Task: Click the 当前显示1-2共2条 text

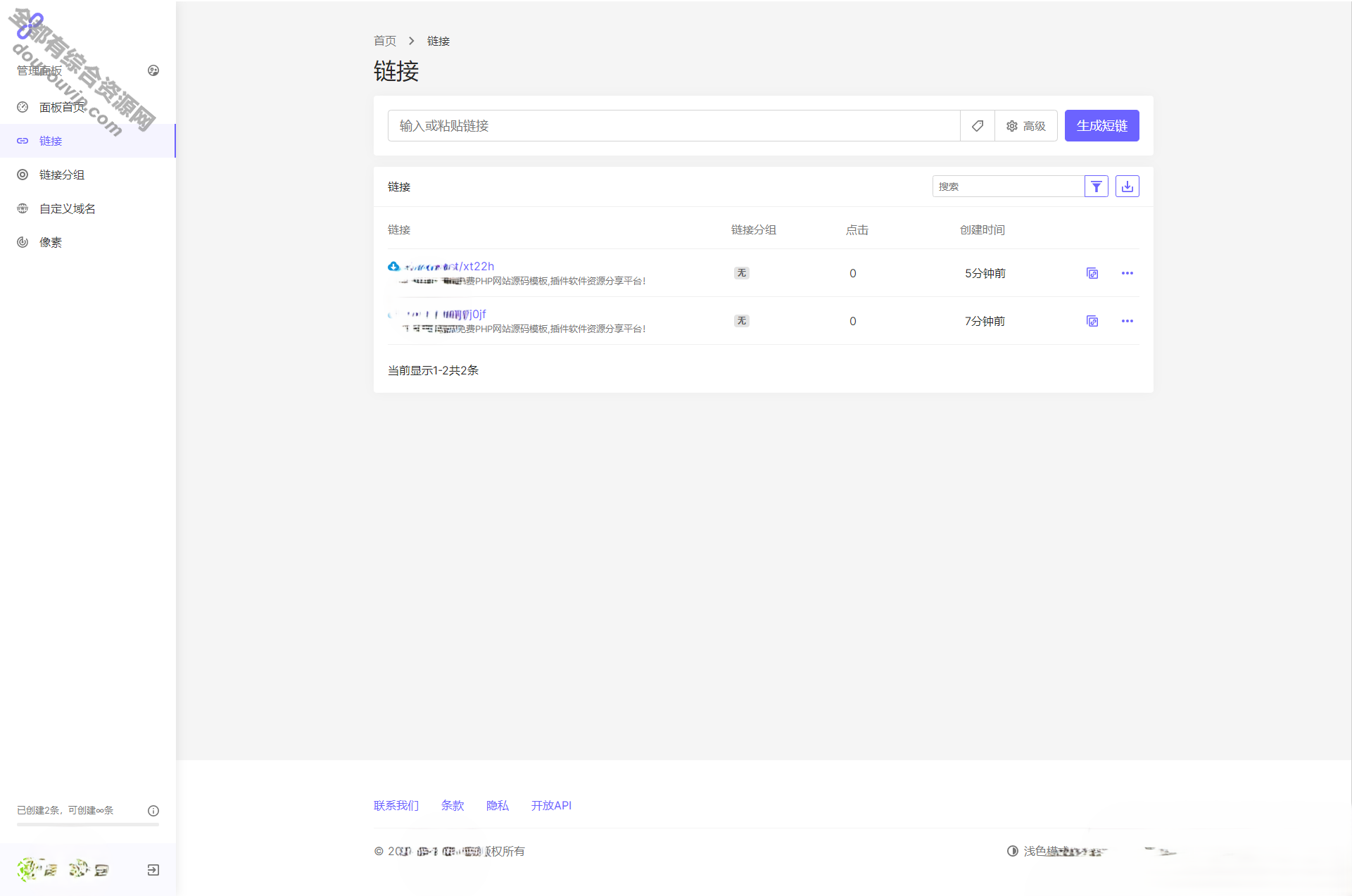Action: click(x=433, y=370)
